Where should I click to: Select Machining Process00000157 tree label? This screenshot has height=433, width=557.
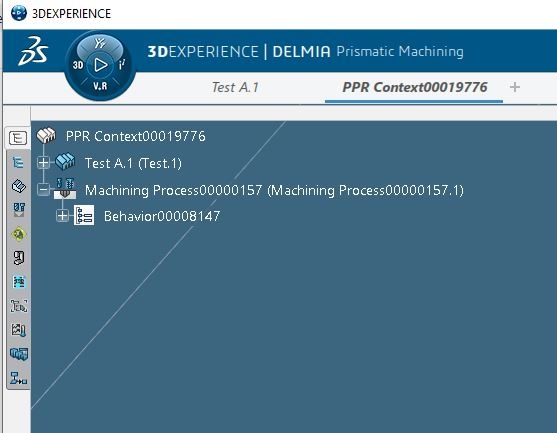point(274,190)
